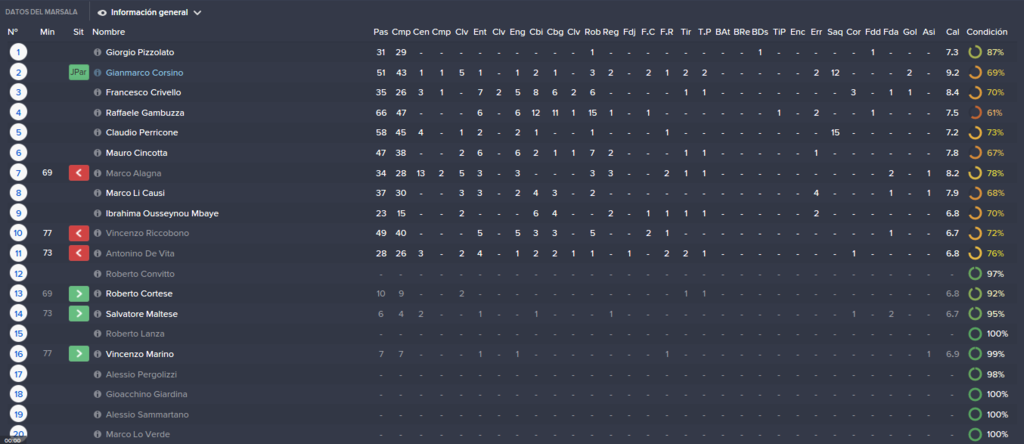Sort by the Condición column header
Screen dimensions: 1024x444
tap(987, 32)
